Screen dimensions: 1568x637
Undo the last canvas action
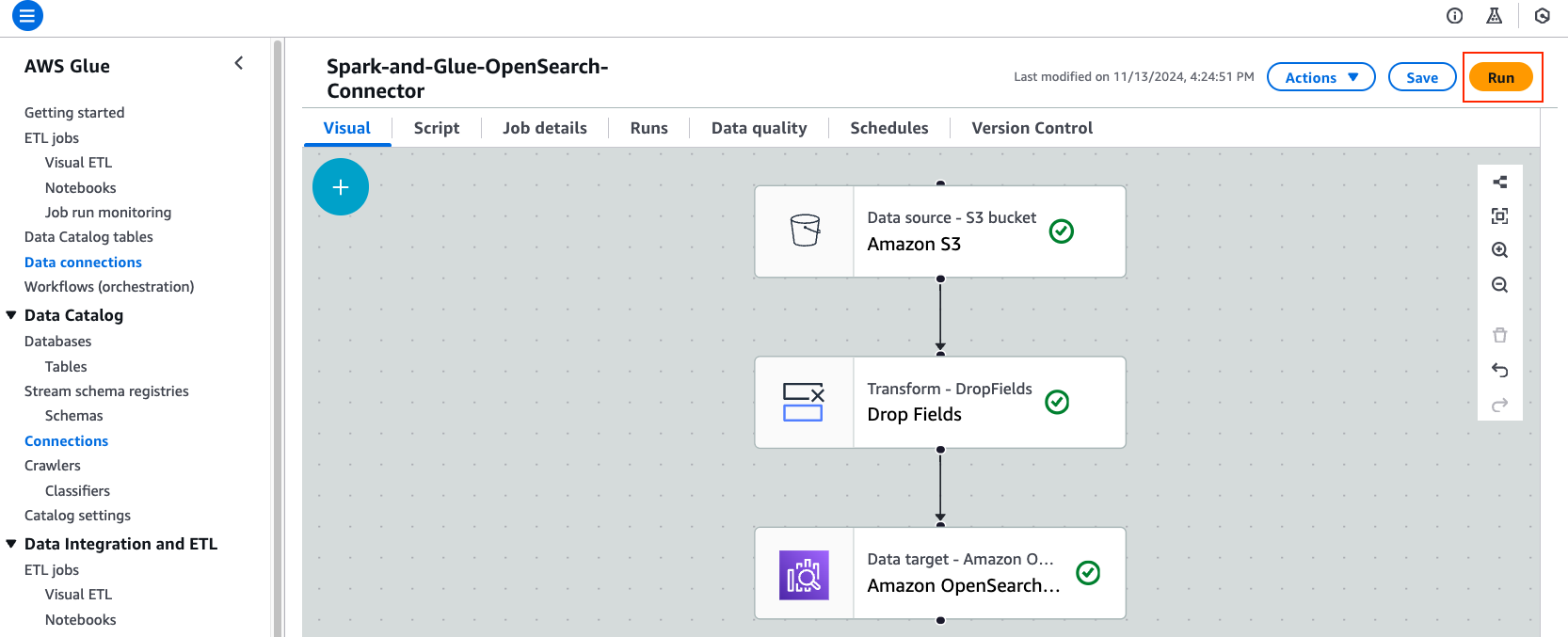click(1500, 370)
